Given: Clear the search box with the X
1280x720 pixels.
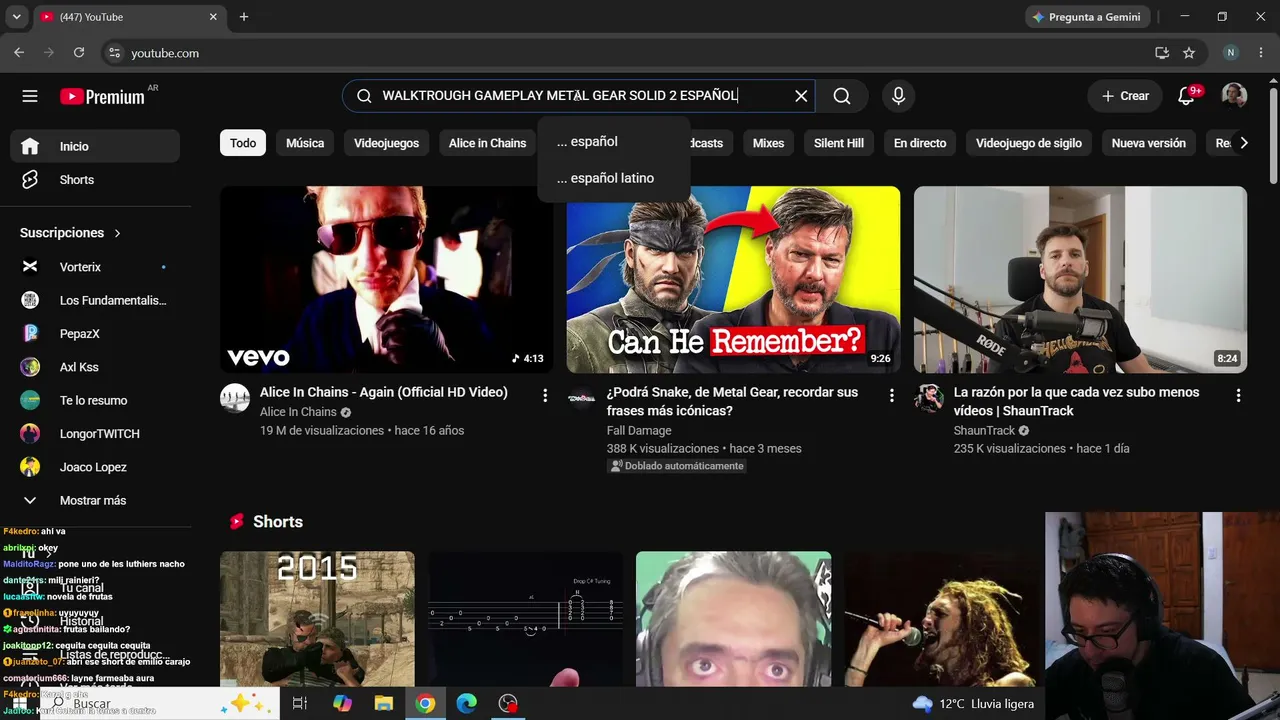Looking at the screenshot, I should point(801,96).
